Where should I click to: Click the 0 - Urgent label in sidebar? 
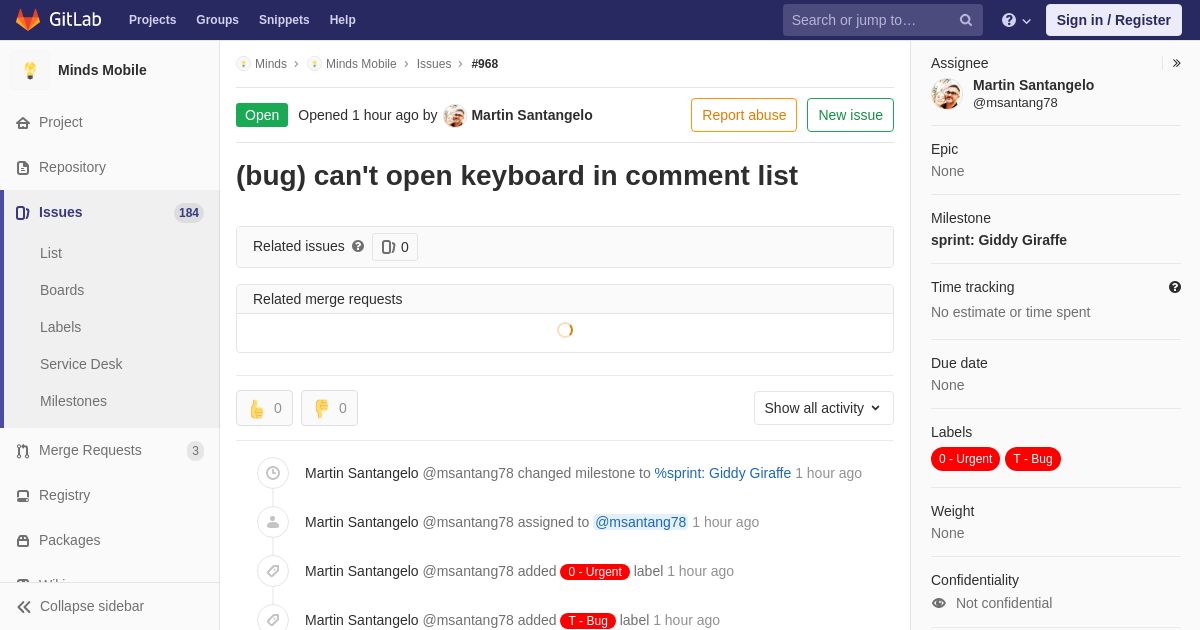coord(966,459)
